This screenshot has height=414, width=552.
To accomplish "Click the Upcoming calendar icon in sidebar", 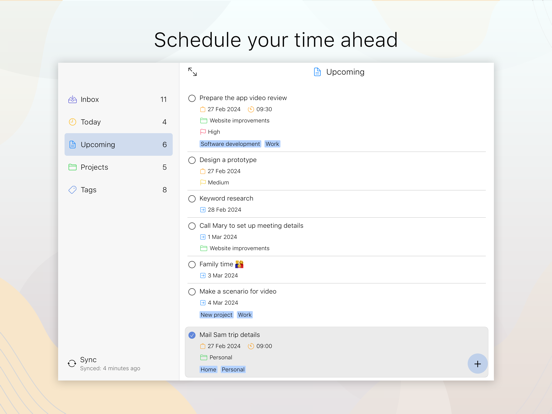I will tap(72, 144).
